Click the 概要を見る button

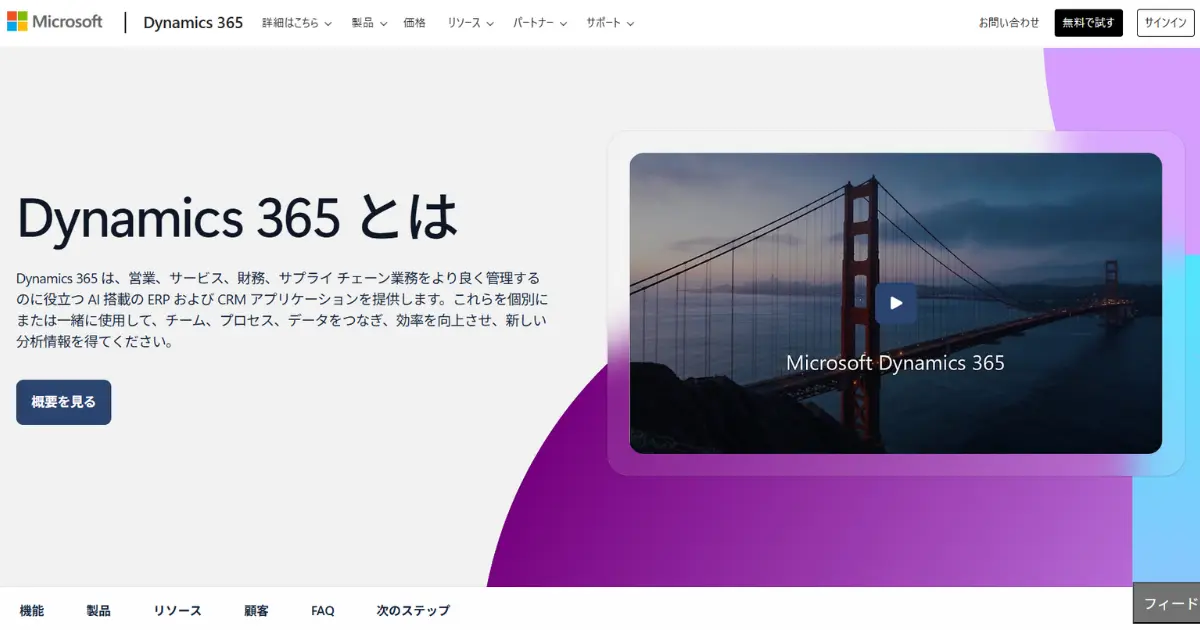pyautogui.click(x=63, y=401)
